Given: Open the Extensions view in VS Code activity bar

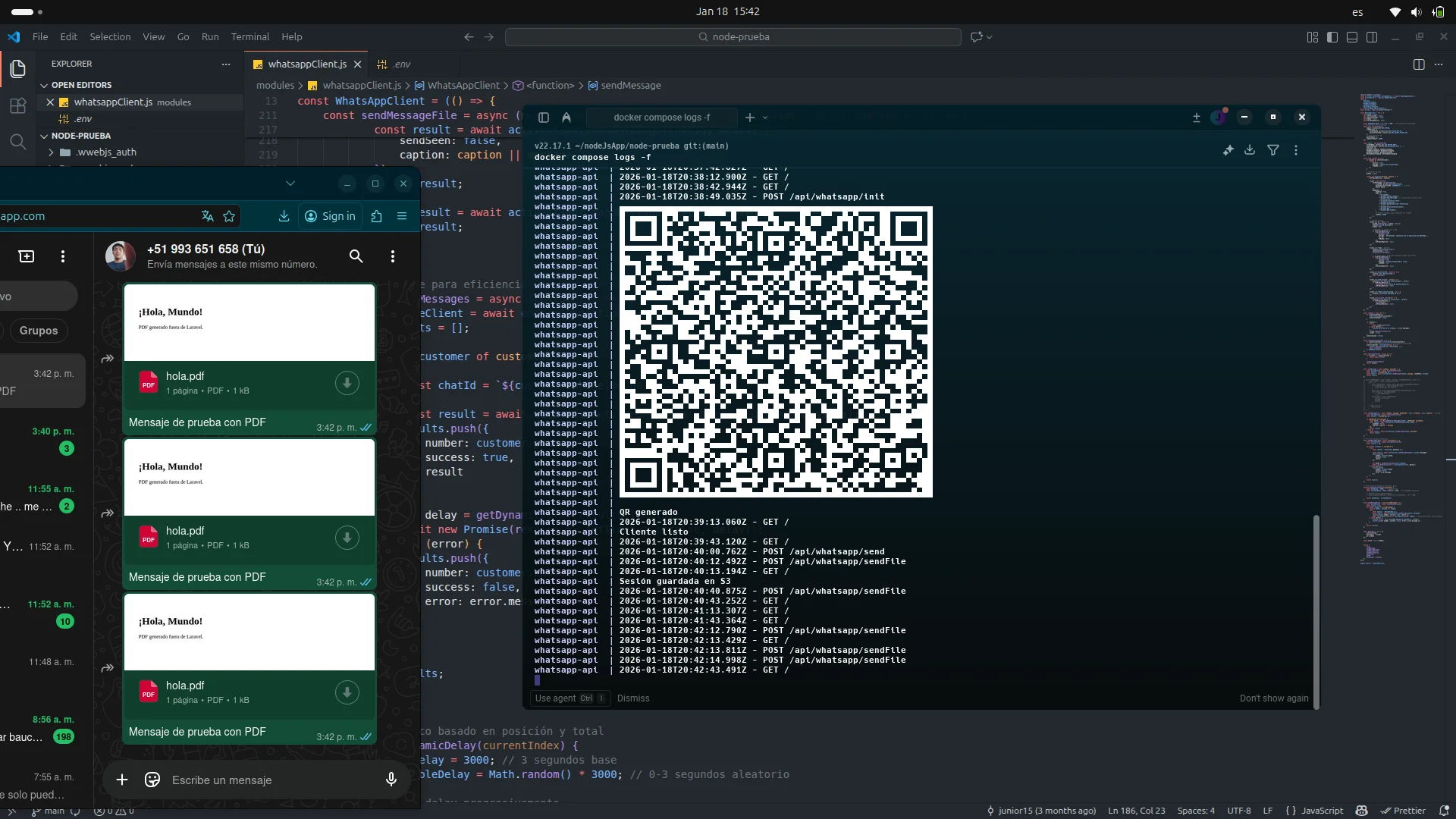Looking at the screenshot, I should click(17, 105).
